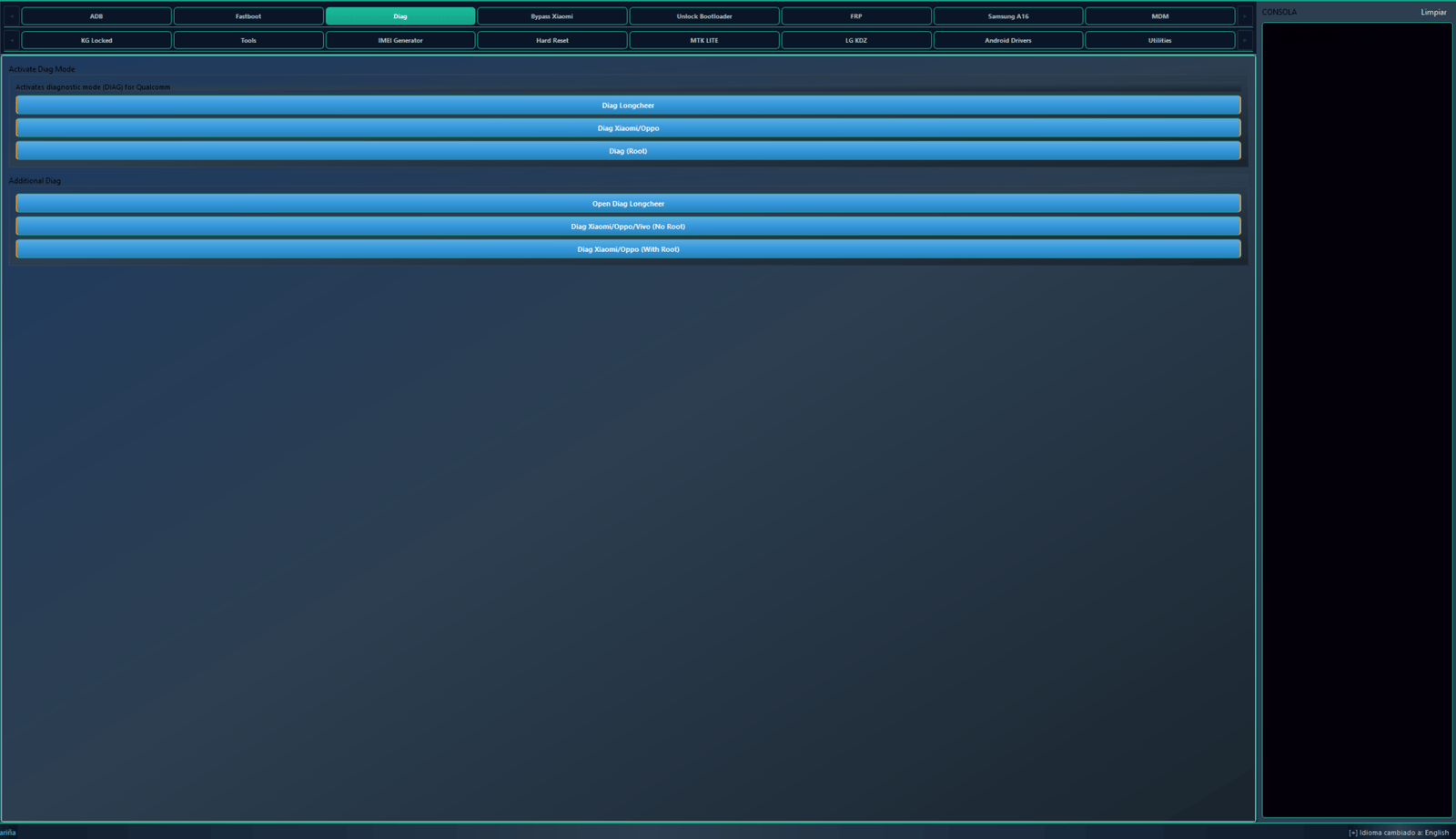The height and width of the screenshot is (839, 1456).
Task: Go to the FRP tab
Action: 855,16
